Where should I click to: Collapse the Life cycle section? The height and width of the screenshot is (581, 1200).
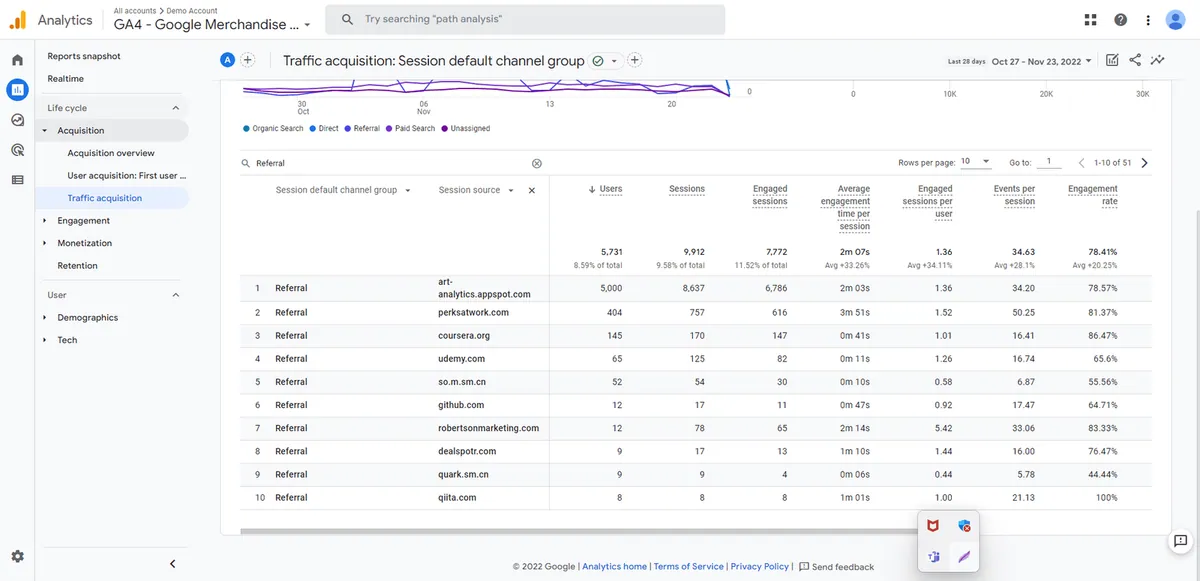point(175,108)
